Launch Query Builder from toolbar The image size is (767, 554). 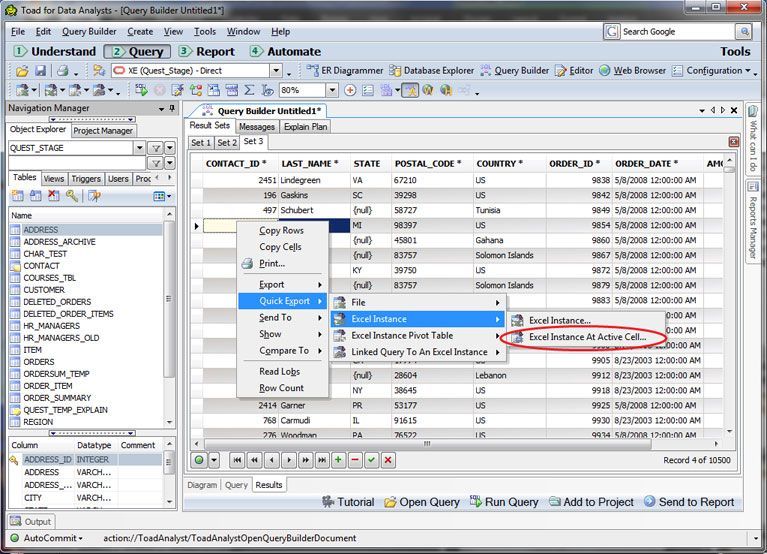[x=515, y=71]
